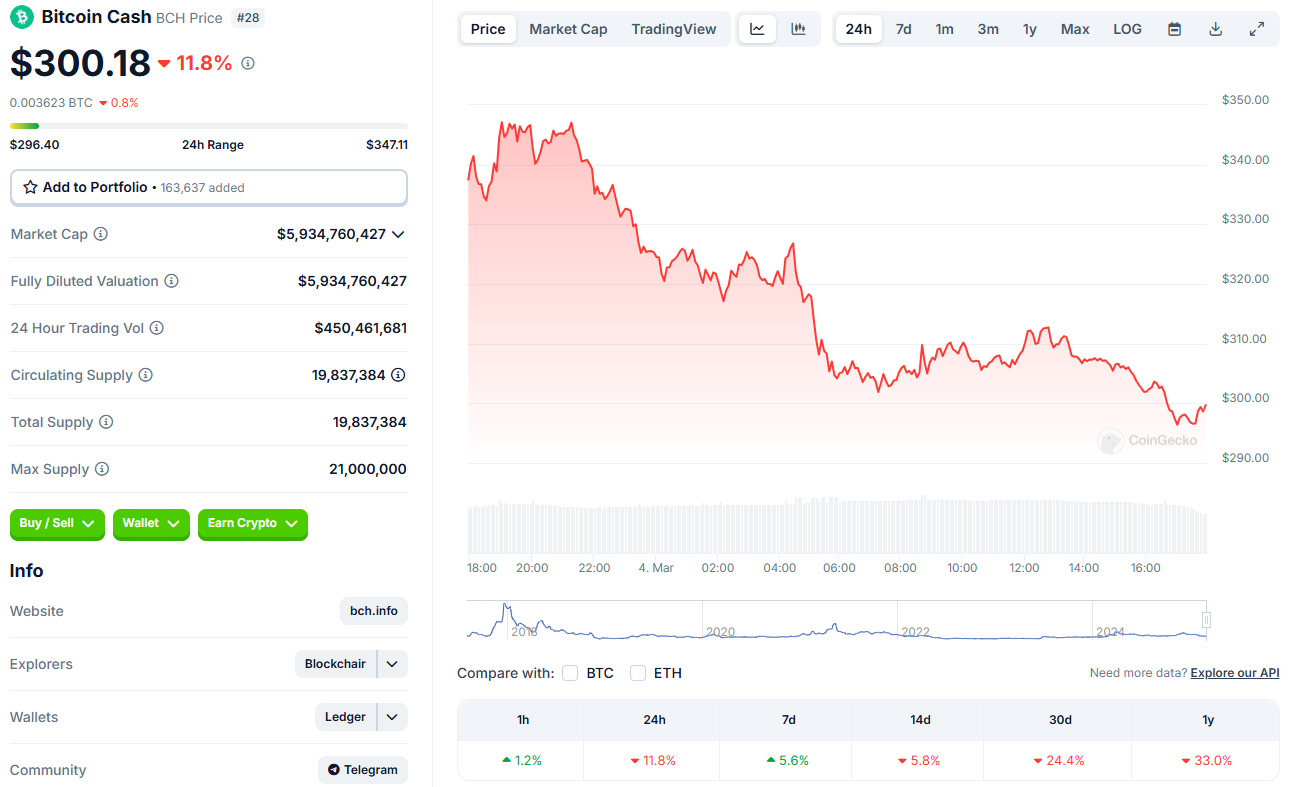Expand the Market Cap value chevron
Viewport: 1302px width, 787px height.
[398, 234]
